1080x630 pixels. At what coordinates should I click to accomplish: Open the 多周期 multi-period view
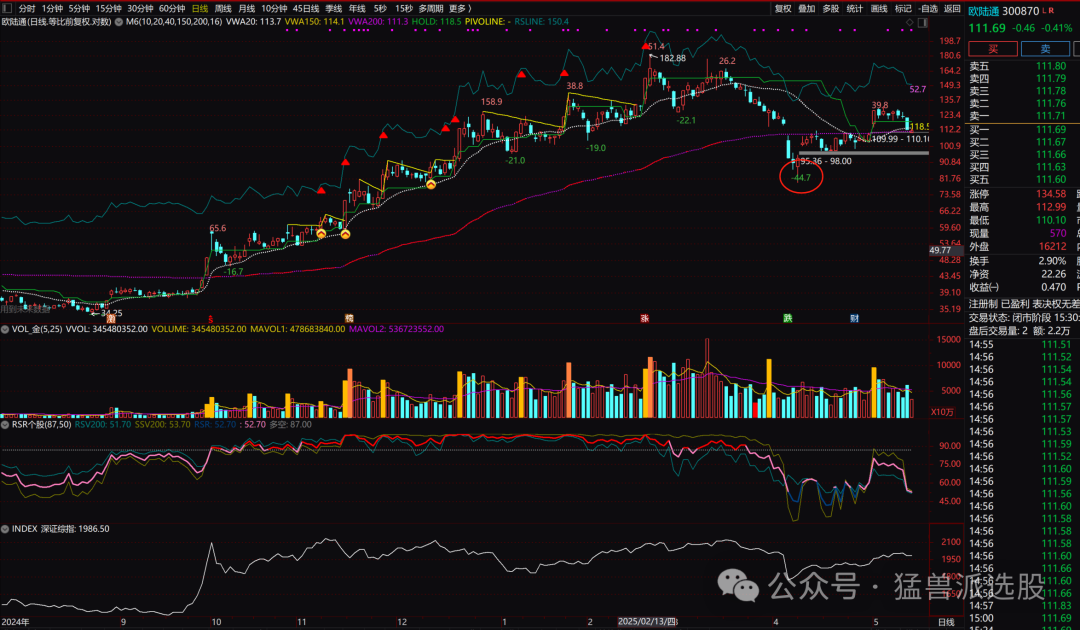click(431, 9)
